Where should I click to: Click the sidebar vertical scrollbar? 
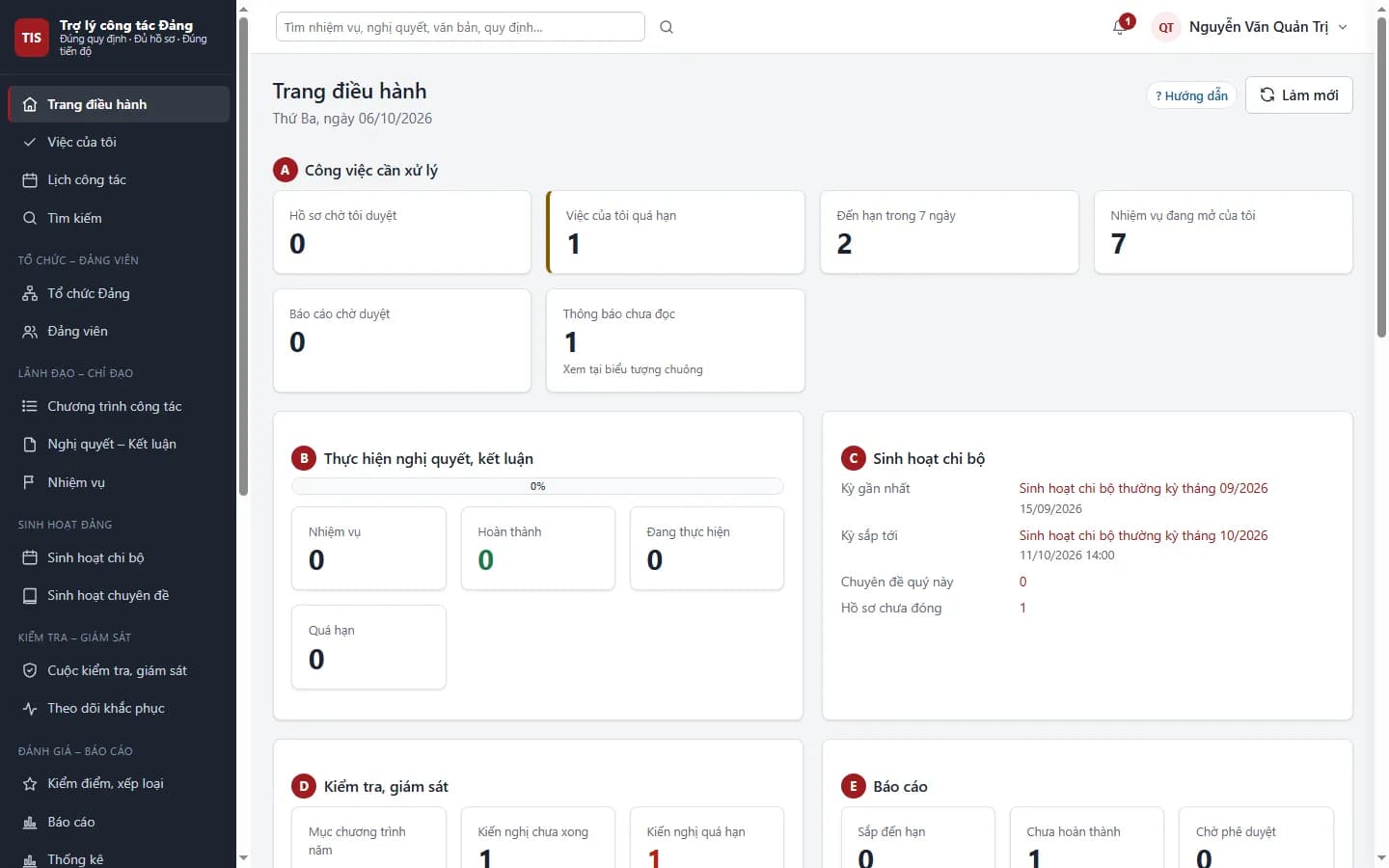[243, 256]
